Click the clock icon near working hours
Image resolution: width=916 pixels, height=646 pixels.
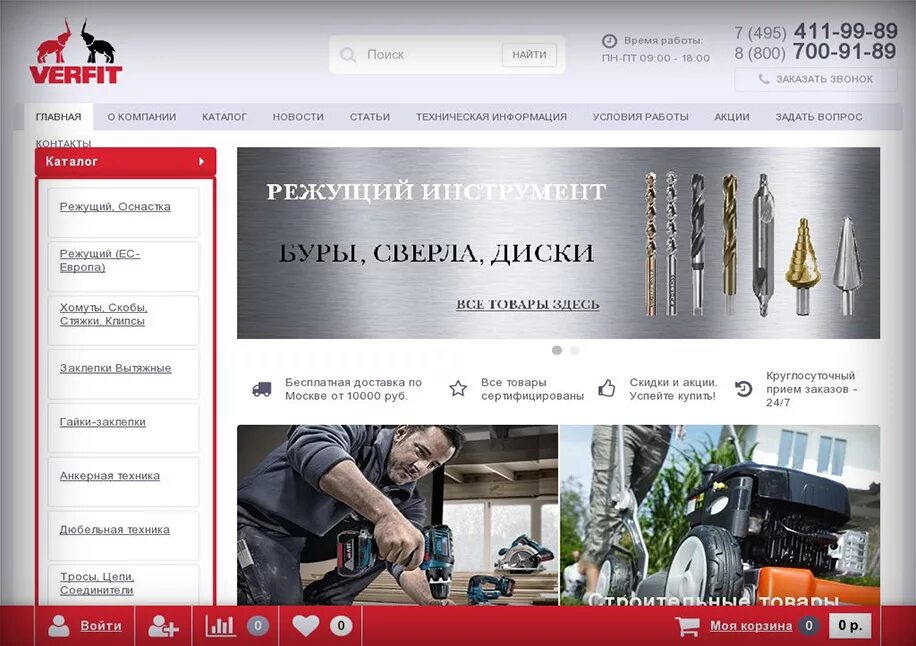609,40
